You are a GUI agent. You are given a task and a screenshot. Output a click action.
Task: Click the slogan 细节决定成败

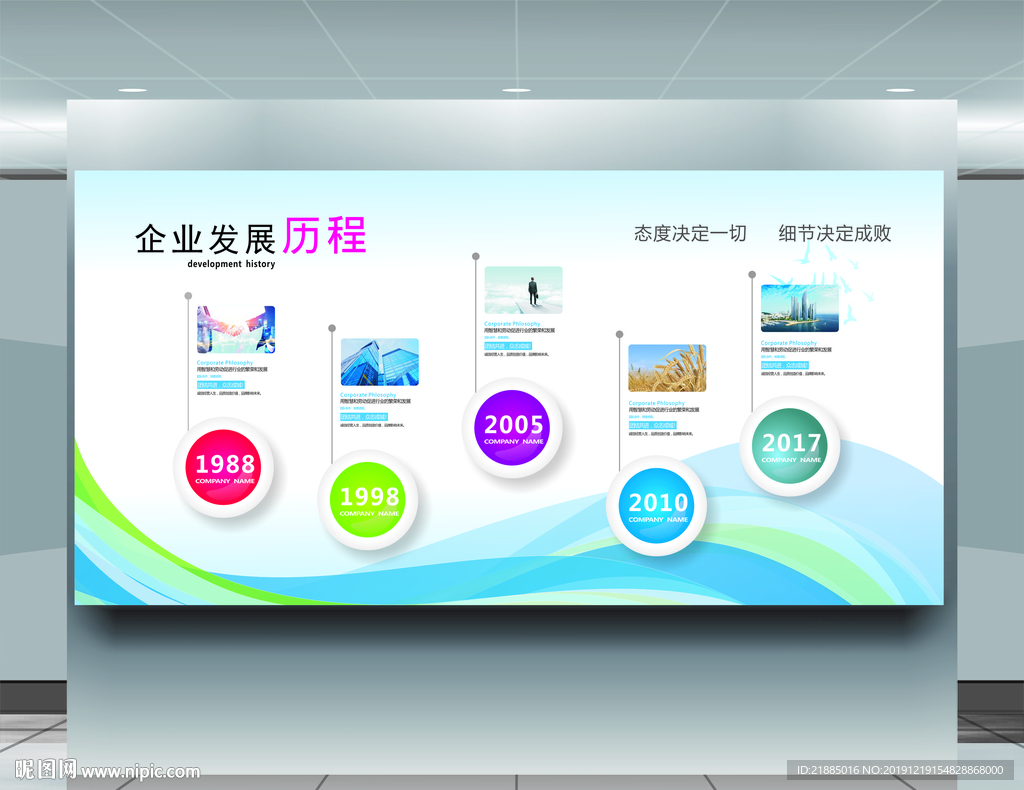point(835,233)
